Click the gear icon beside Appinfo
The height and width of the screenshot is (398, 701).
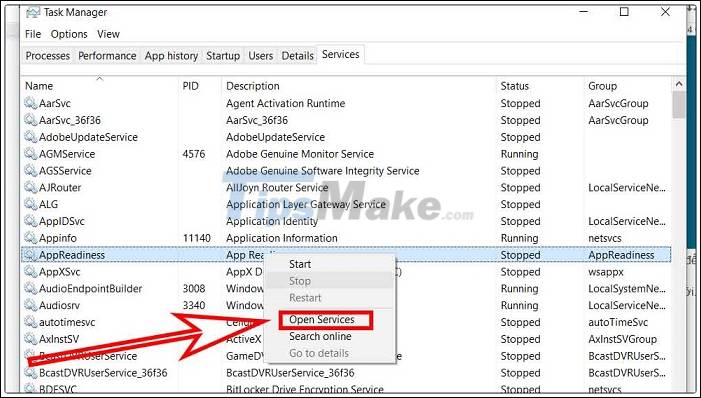[30, 238]
